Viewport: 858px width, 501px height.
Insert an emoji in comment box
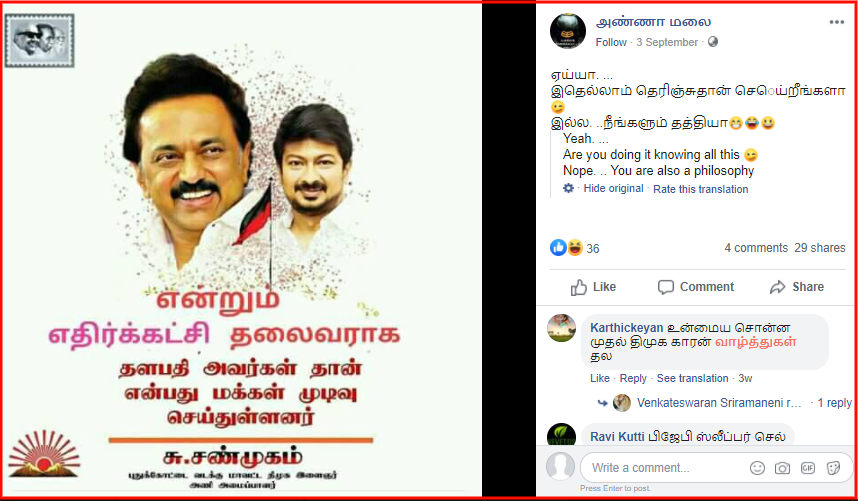(757, 468)
